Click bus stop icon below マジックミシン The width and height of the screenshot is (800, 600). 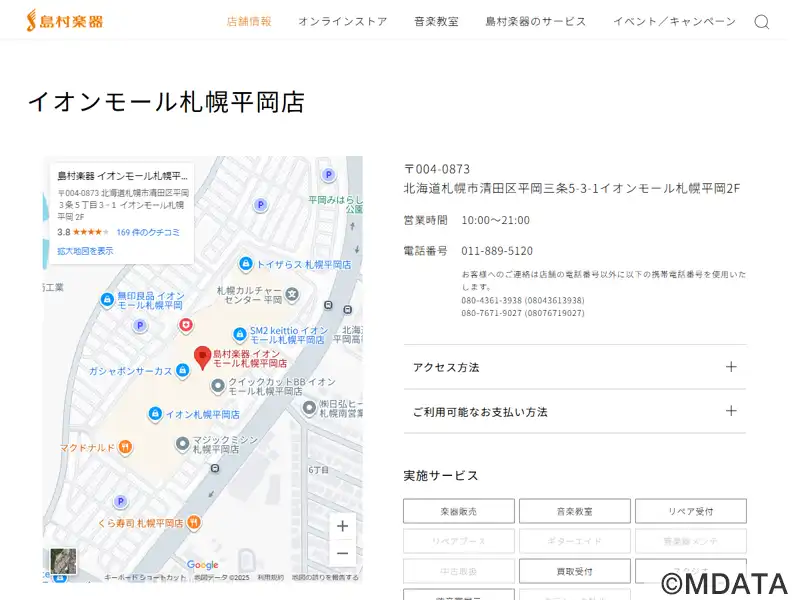[x=215, y=468]
